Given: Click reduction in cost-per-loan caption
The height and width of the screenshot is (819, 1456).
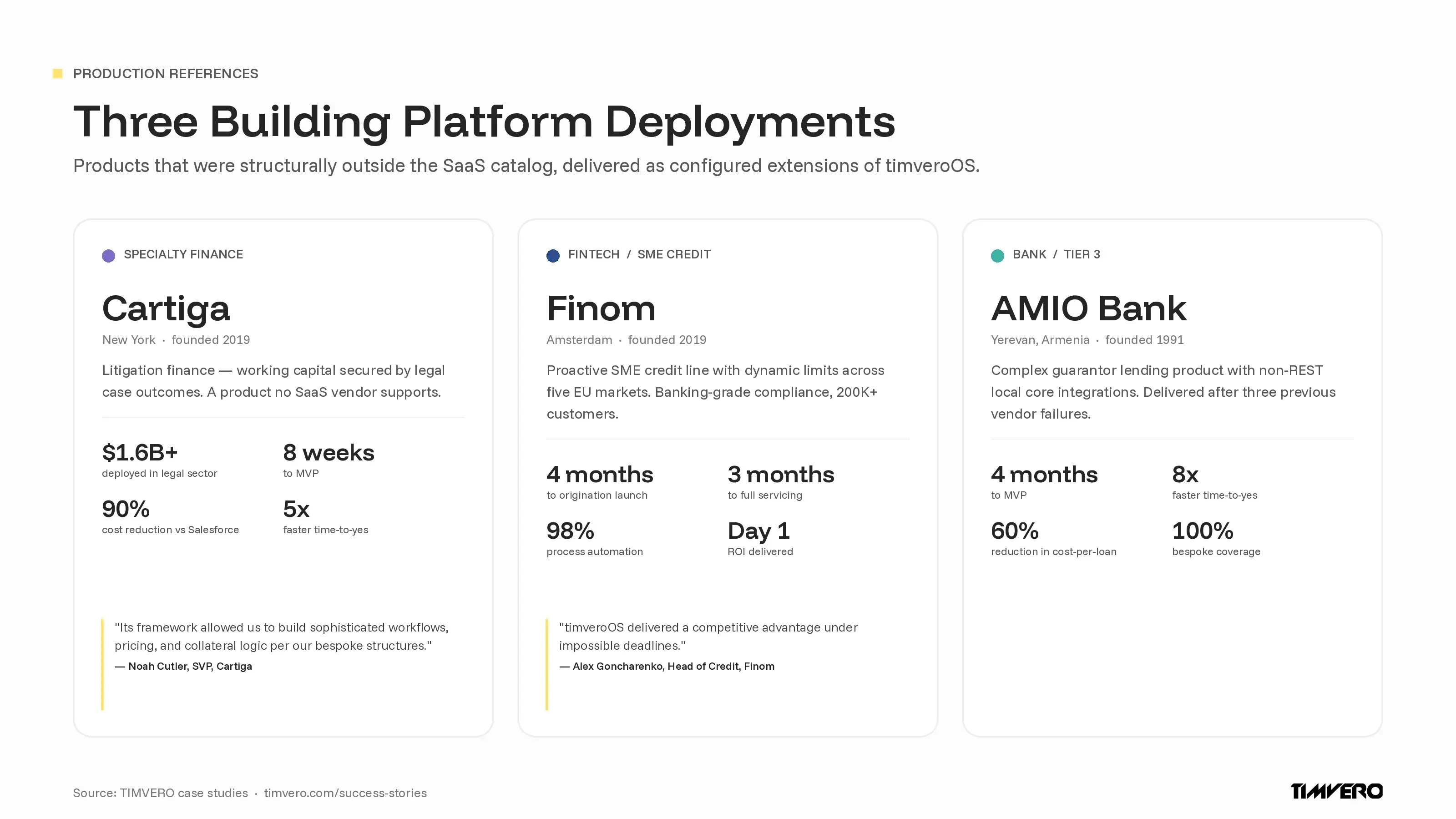Looking at the screenshot, I should 1054,551.
